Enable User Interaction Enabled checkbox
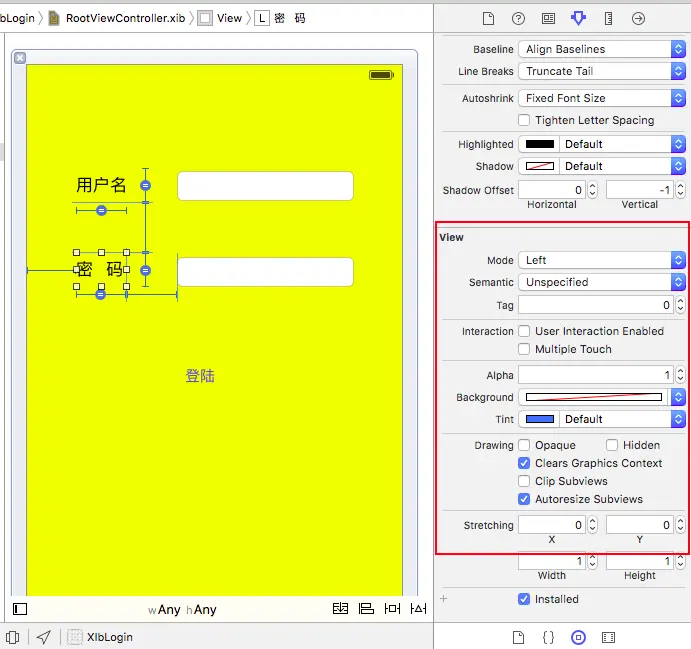This screenshot has height=649, width=691. point(524,331)
